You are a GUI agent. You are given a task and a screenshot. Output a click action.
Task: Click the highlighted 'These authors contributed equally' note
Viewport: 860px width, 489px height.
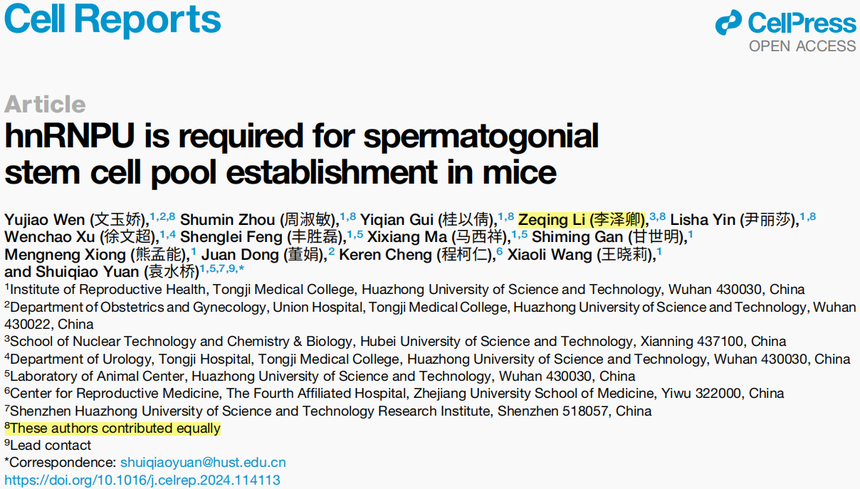pyautogui.click(x=112, y=428)
